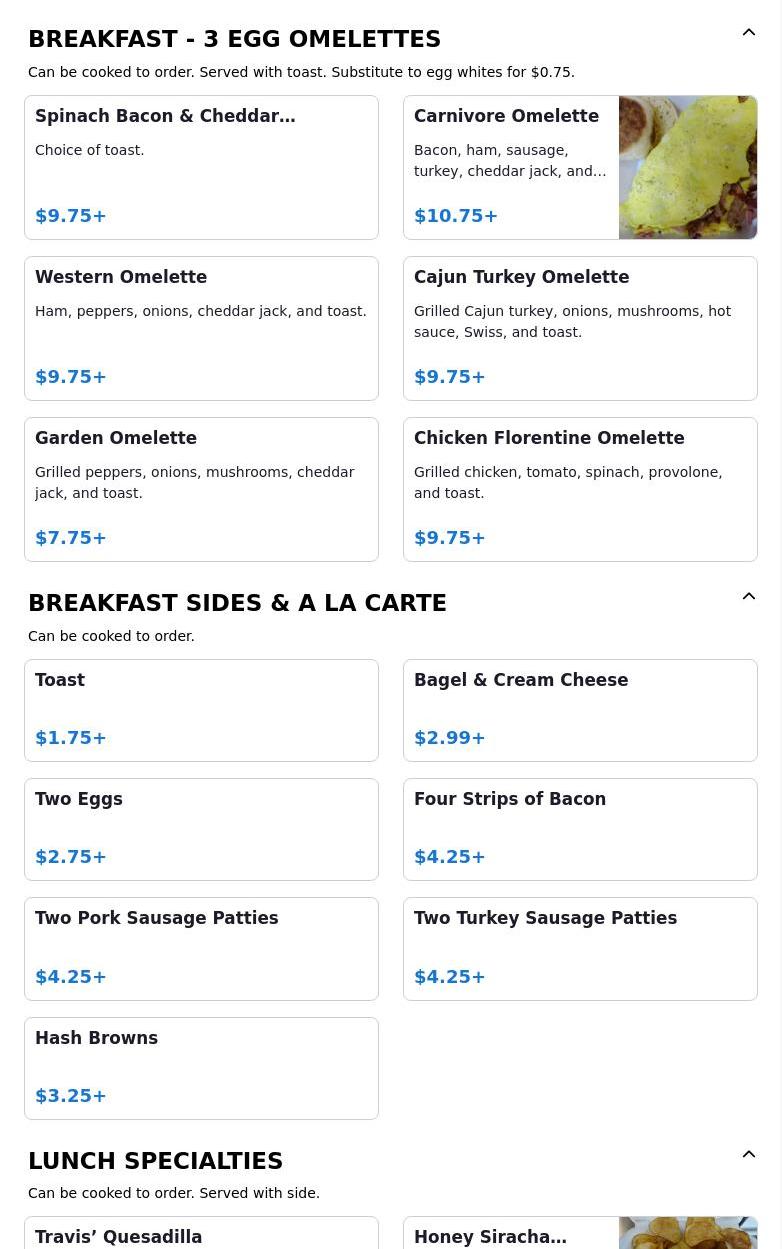Open the Carnivore Omelette photo thumbnail
The height and width of the screenshot is (1249, 782).
(687, 167)
